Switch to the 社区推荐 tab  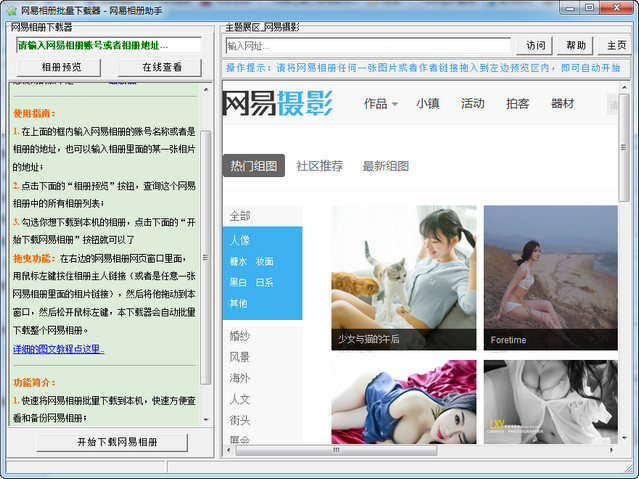coord(319,166)
